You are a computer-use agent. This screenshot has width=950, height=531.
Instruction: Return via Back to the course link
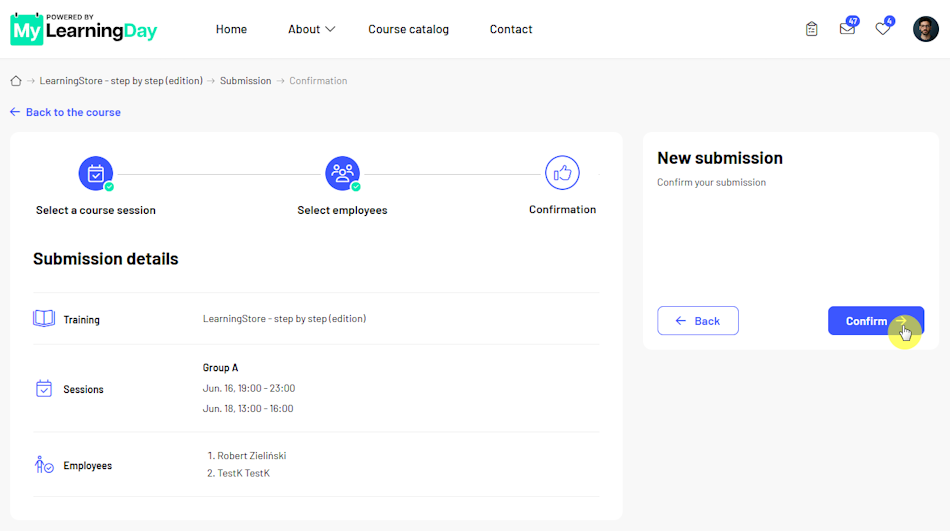(65, 112)
